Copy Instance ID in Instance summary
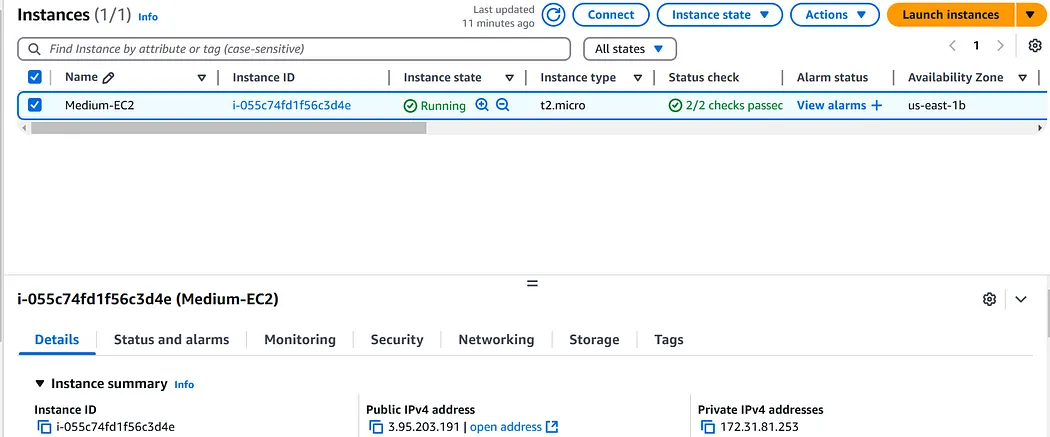Image resolution: width=1050 pixels, height=437 pixels. pos(44,427)
